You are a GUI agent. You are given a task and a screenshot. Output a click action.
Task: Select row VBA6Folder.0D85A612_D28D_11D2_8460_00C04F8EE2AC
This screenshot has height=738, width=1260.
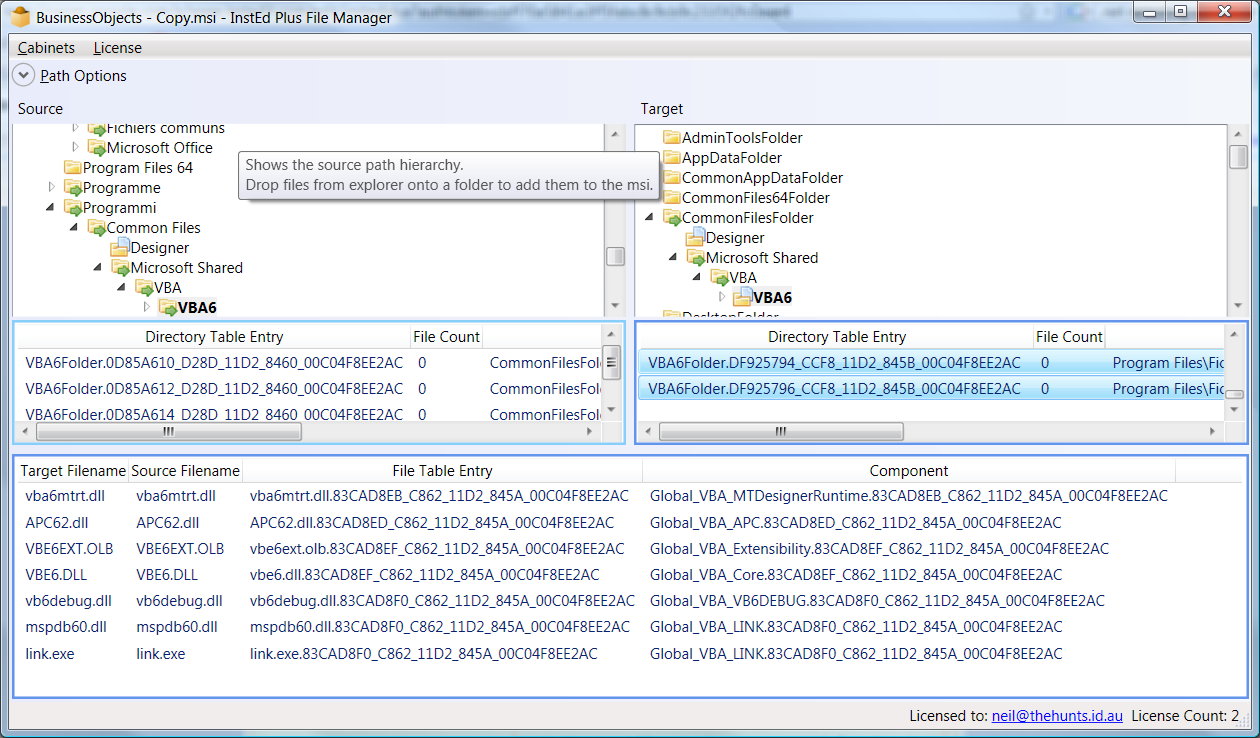[310, 389]
